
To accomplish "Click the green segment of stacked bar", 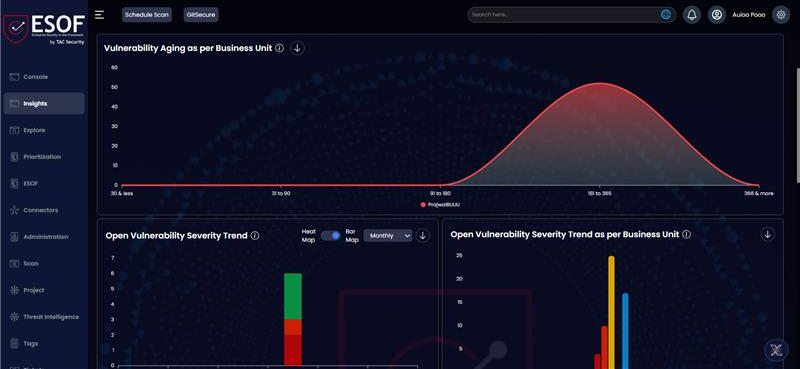I will coord(293,297).
